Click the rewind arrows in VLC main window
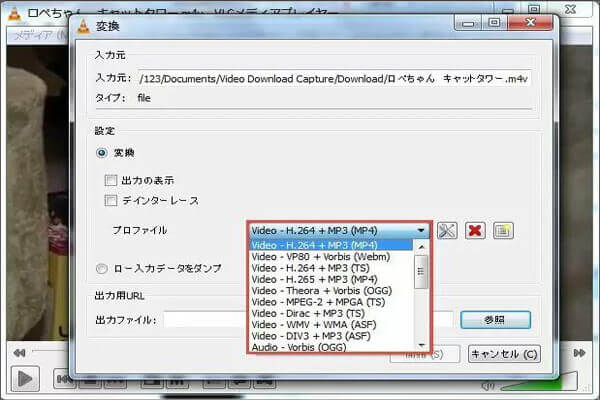 point(19,353)
